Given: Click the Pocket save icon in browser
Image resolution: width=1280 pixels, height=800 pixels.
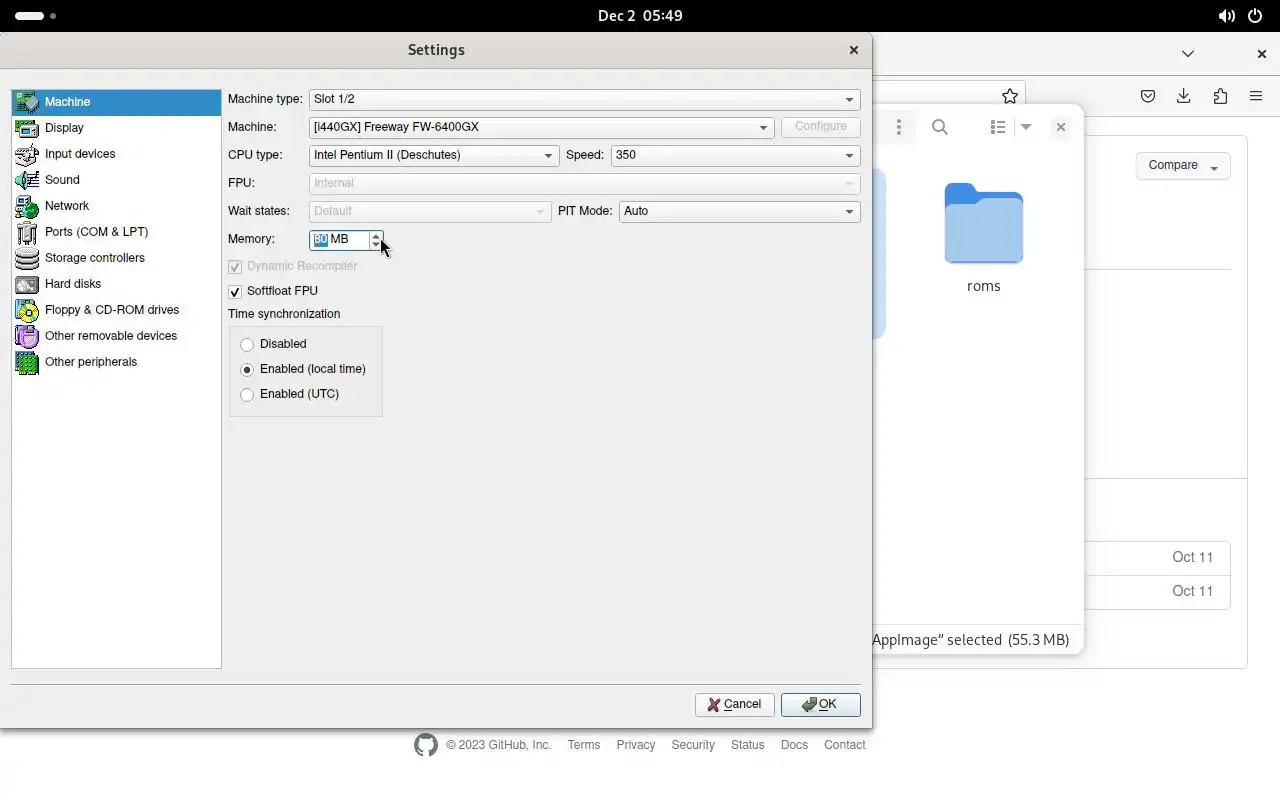Looking at the screenshot, I should coord(1148,96).
